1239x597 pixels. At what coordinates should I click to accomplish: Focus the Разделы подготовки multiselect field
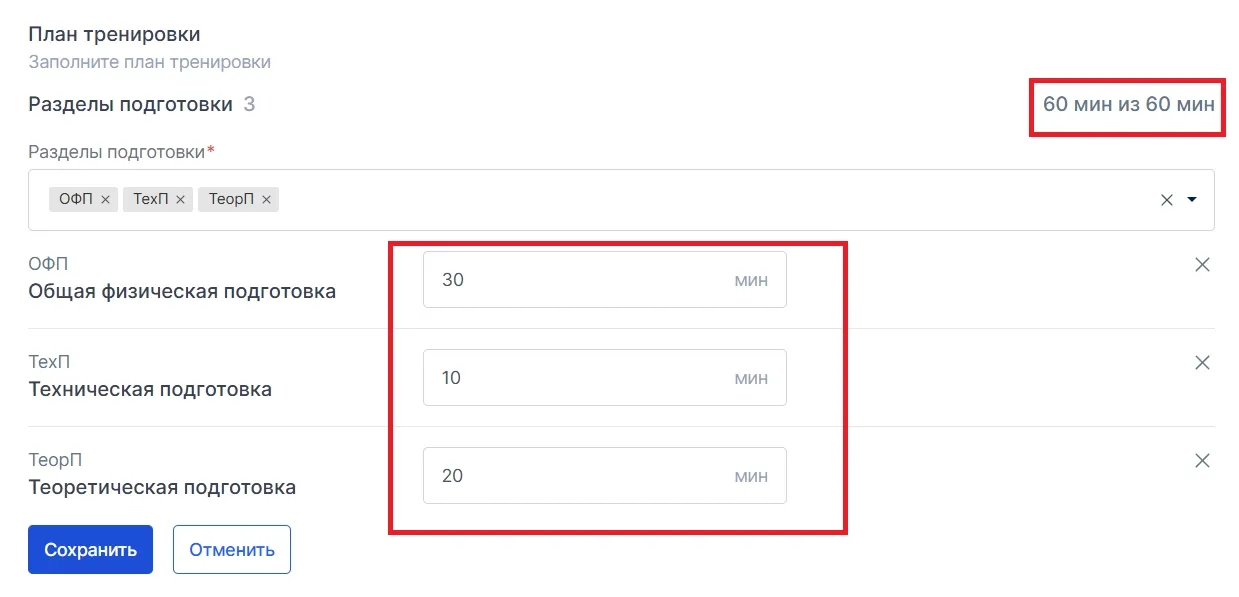tap(621, 200)
